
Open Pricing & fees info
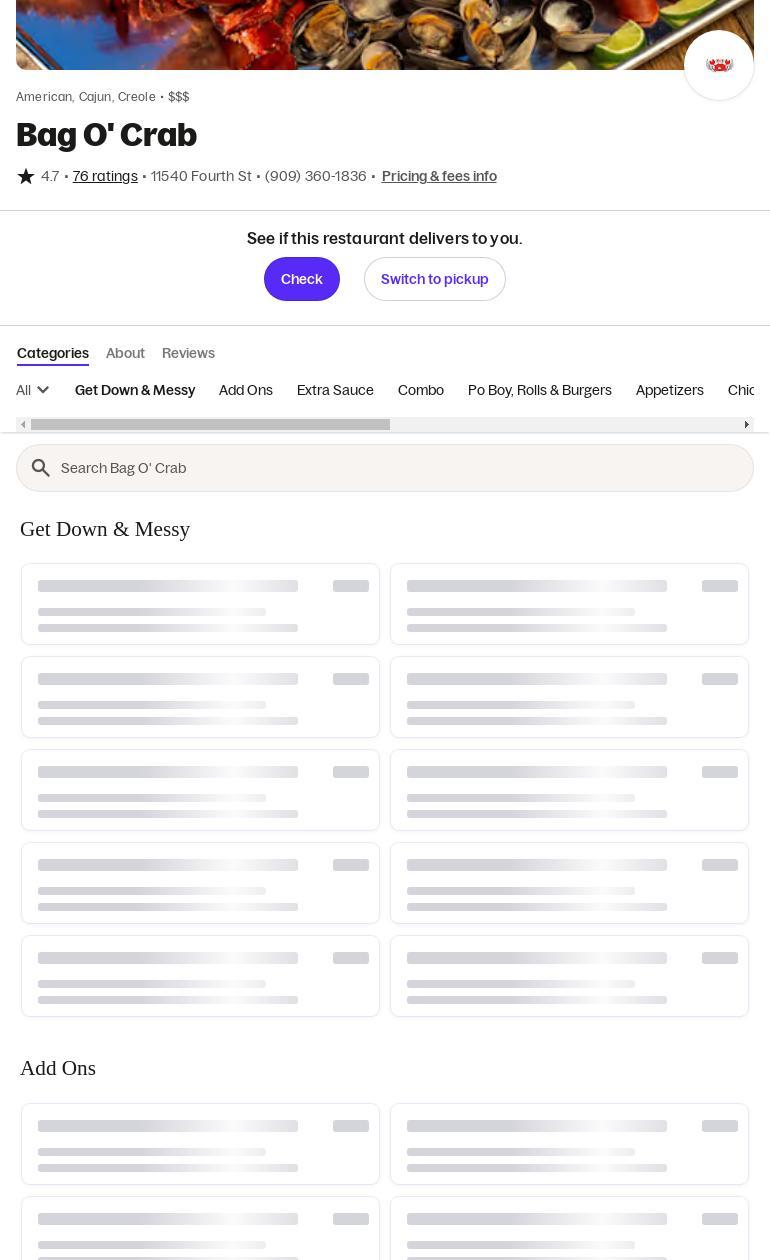[439, 176]
